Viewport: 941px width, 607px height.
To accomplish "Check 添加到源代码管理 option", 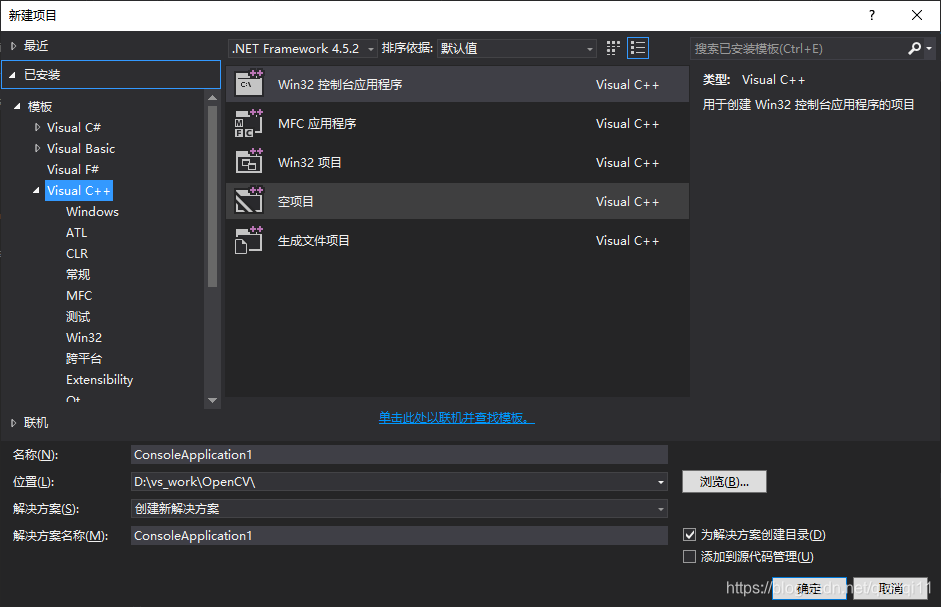I will pos(689,556).
